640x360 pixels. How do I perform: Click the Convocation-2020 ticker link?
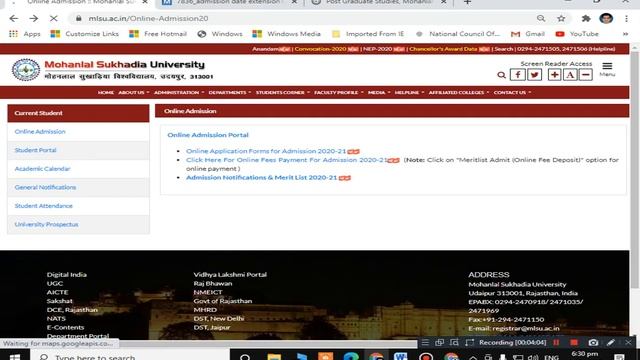(x=320, y=49)
